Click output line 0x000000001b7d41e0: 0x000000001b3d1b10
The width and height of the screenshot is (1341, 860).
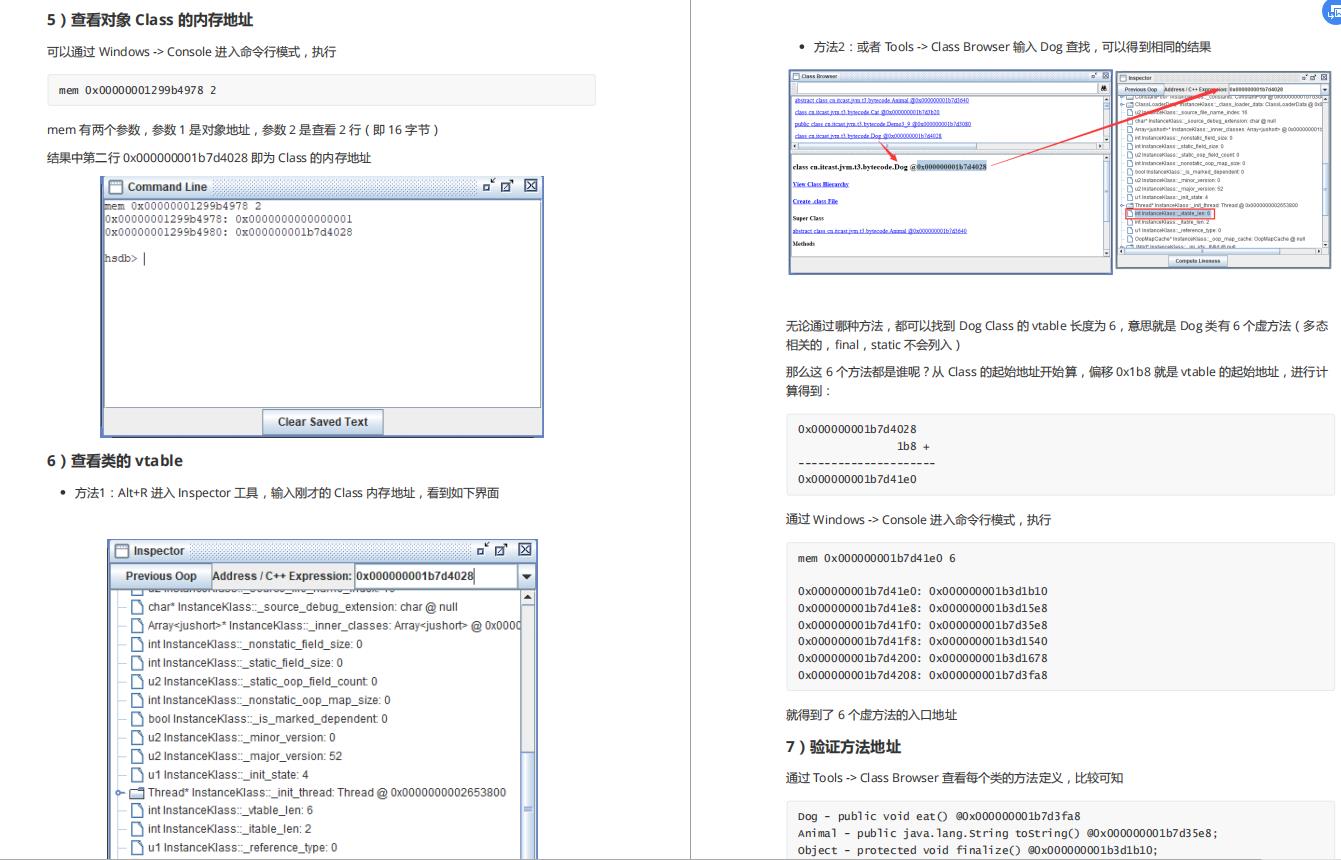pyautogui.click(x=922, y=591)
